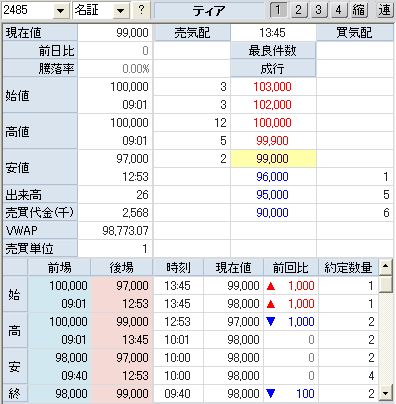Click the 買気配 column header
Screen dimensions: 396x404
(x=355, y=33)
